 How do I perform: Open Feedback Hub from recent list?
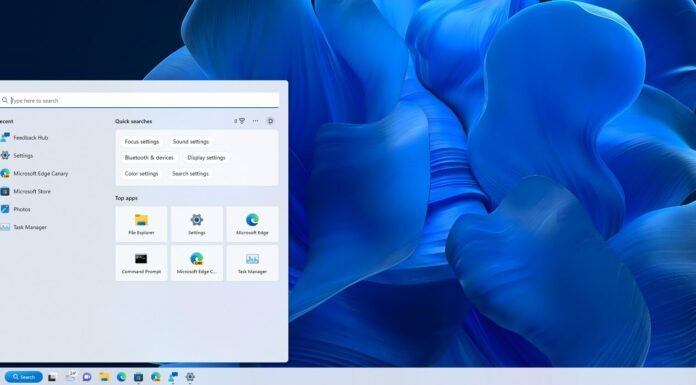[25, 138]
